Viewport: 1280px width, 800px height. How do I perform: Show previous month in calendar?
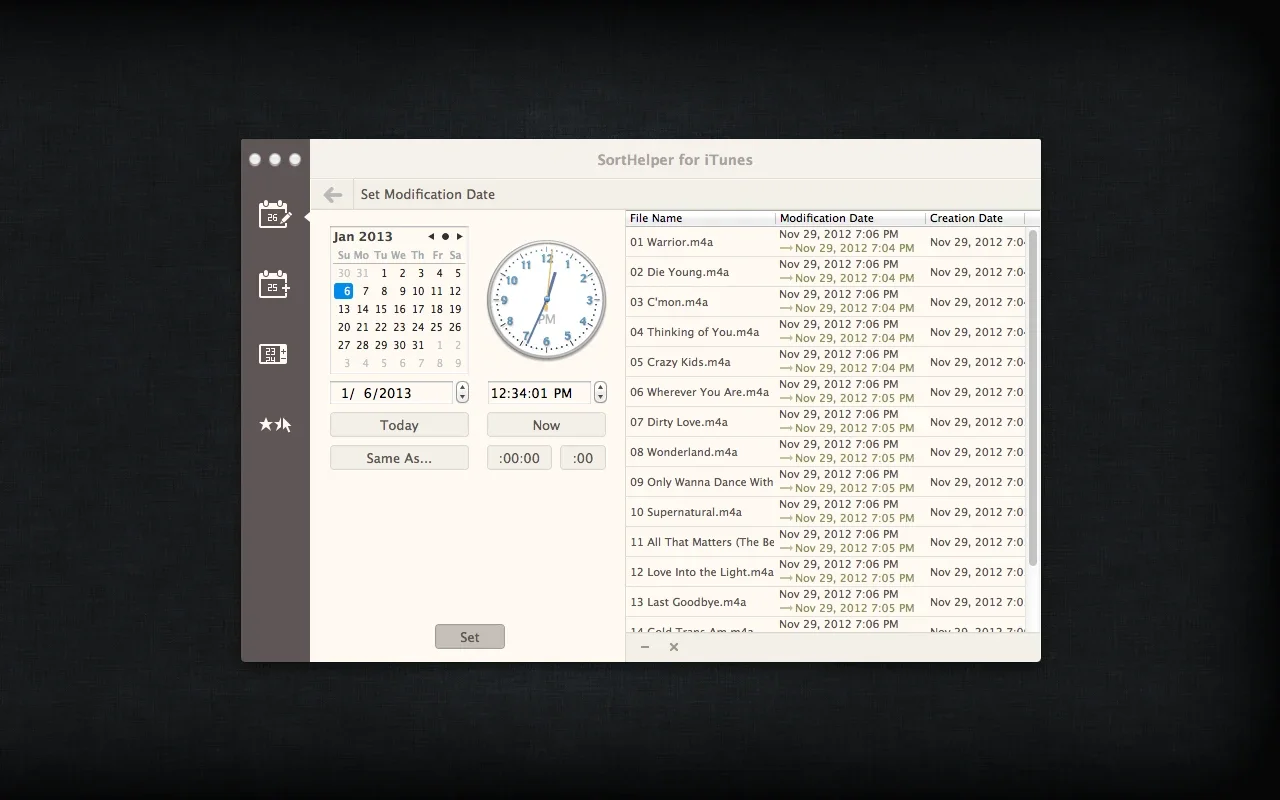[431, 237]
